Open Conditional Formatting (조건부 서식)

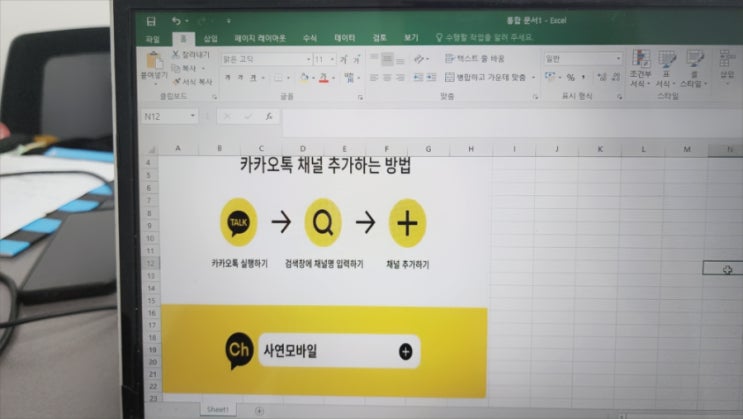640,69
